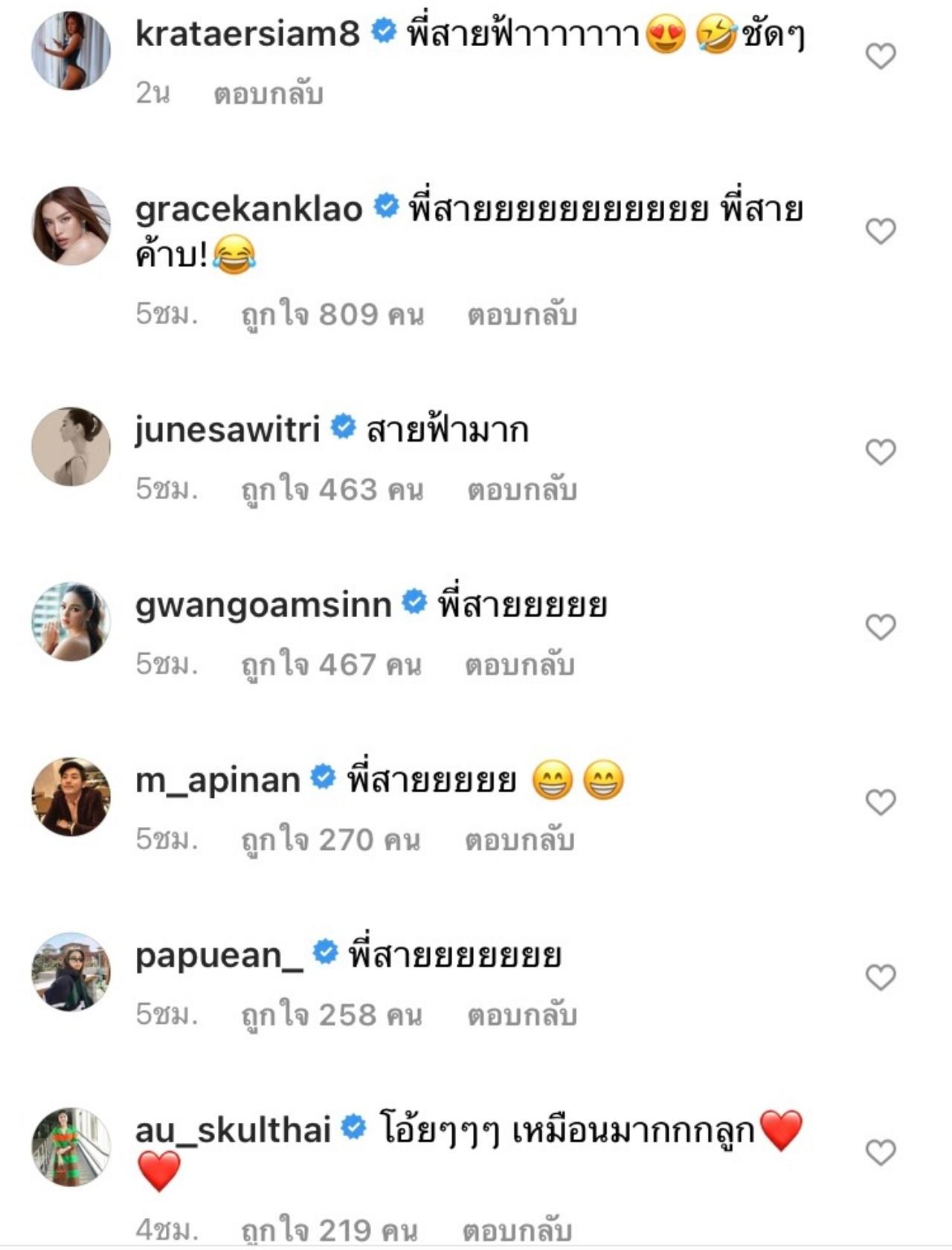View gracekanklao's profile avatar
Viewport: 952px width, 1250px height.
click(x=71, y=225)
